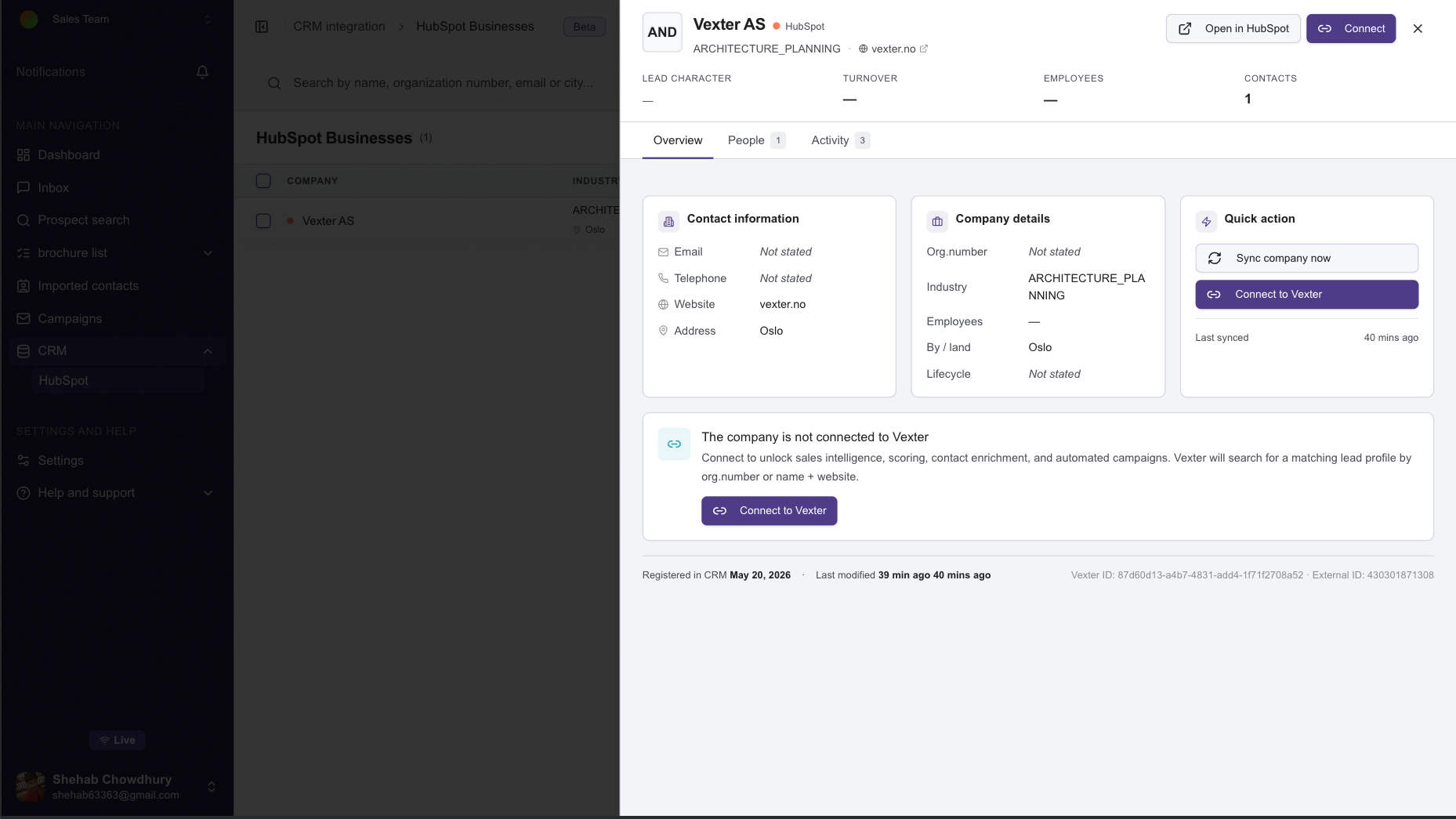
Task: Click the External ID 430301871308 text
Action: pos(1373,575)
